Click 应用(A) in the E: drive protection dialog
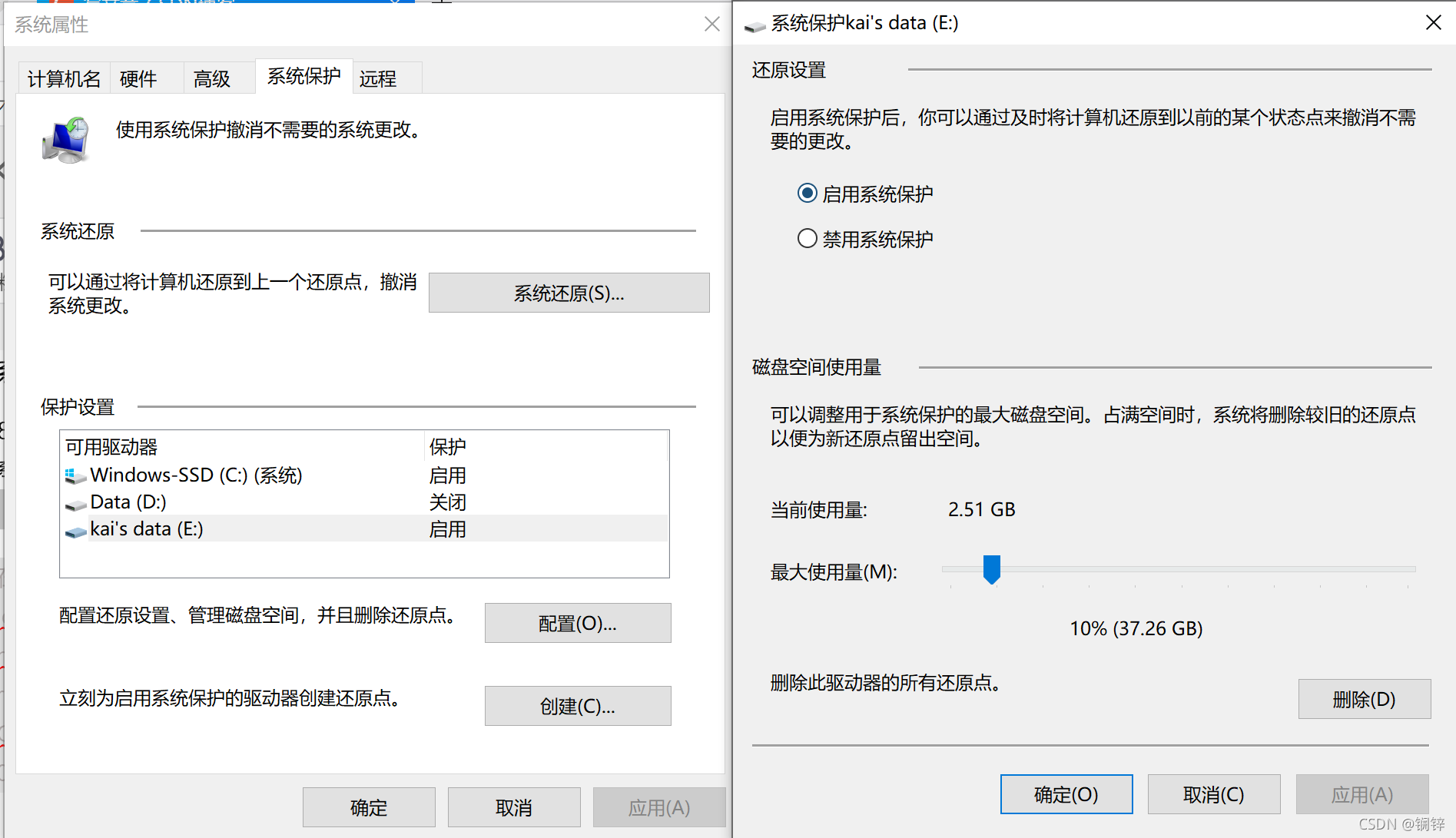This screenshot has width=1456, height=838. point(1362,794)
